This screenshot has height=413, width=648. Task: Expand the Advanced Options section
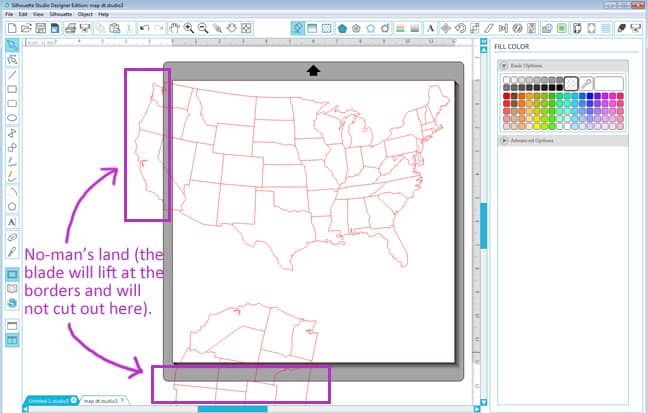[504, 141]
